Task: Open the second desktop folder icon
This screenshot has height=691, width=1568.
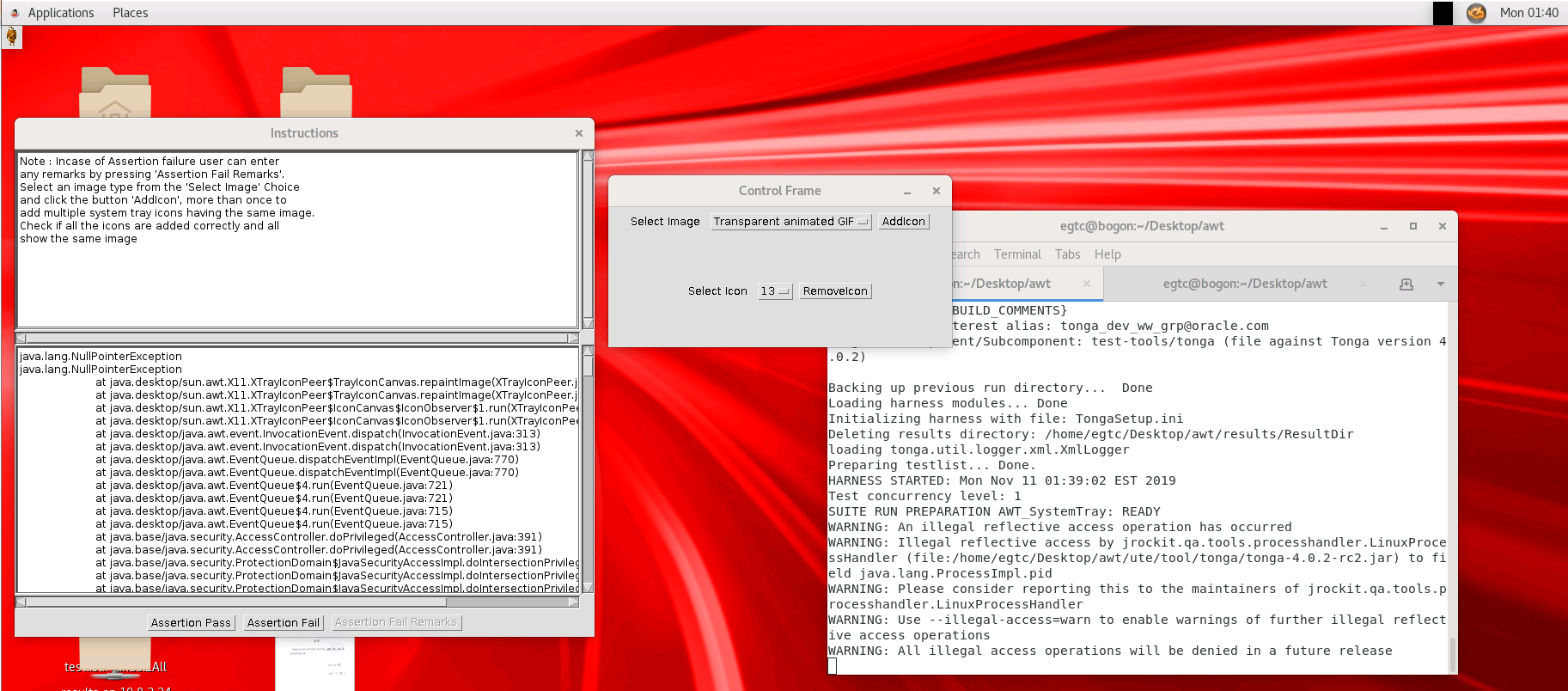Action: click(x=316, y=93)
